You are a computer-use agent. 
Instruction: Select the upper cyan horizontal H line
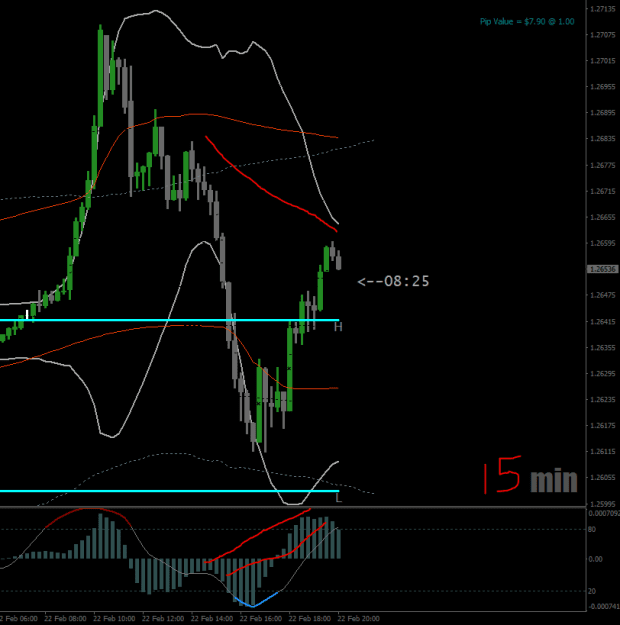coord(169,320)
